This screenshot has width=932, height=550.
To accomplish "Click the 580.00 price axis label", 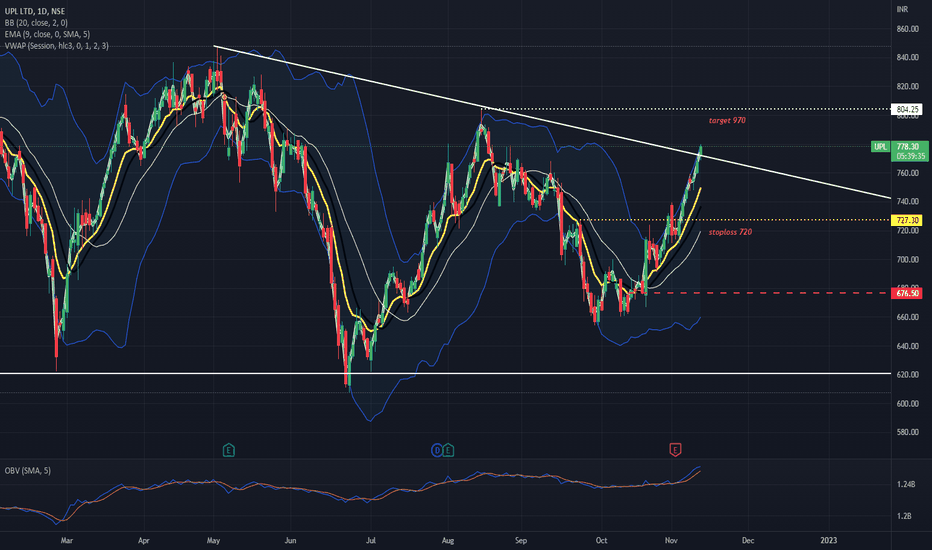I will pyautogui.click(x=908, y=432).
